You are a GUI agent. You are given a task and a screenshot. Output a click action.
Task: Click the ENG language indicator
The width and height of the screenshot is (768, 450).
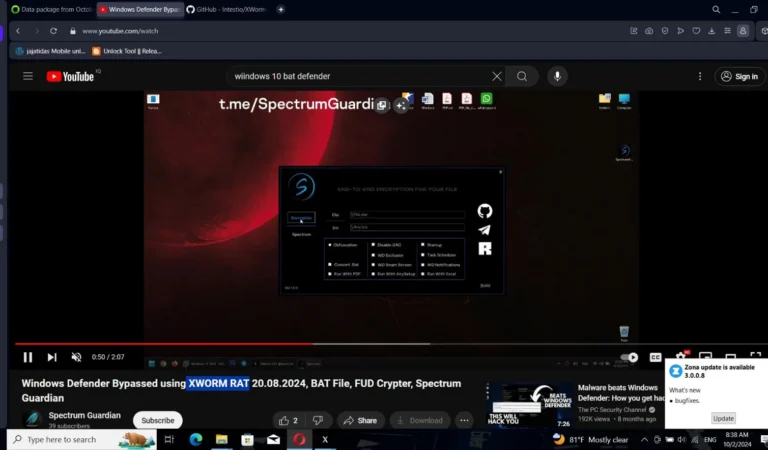coord(710,439)
